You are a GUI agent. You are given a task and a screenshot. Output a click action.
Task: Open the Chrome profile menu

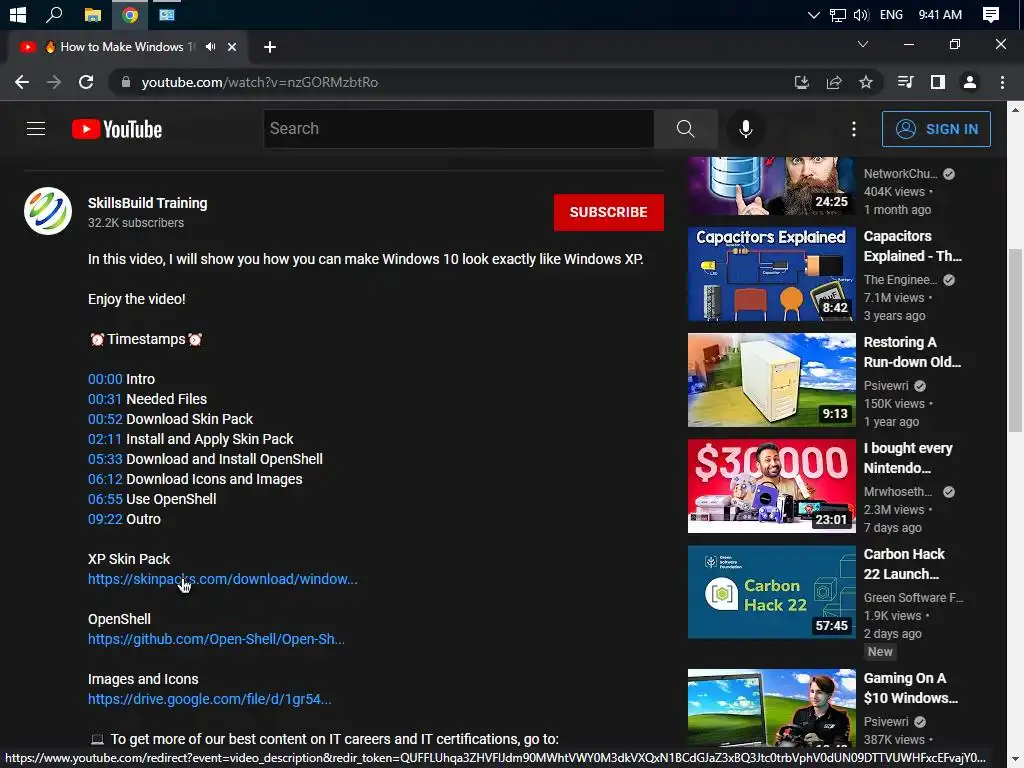pyautogui.click(x=970, y=82)
